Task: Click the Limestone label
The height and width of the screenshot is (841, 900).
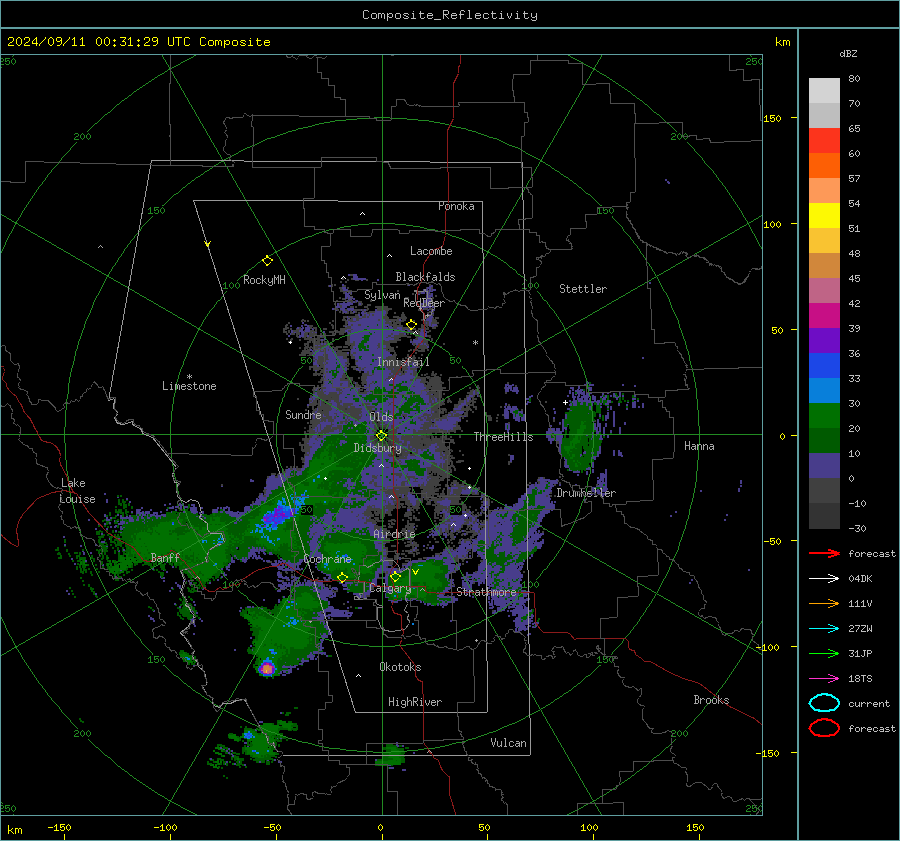Action: point(189,386)
